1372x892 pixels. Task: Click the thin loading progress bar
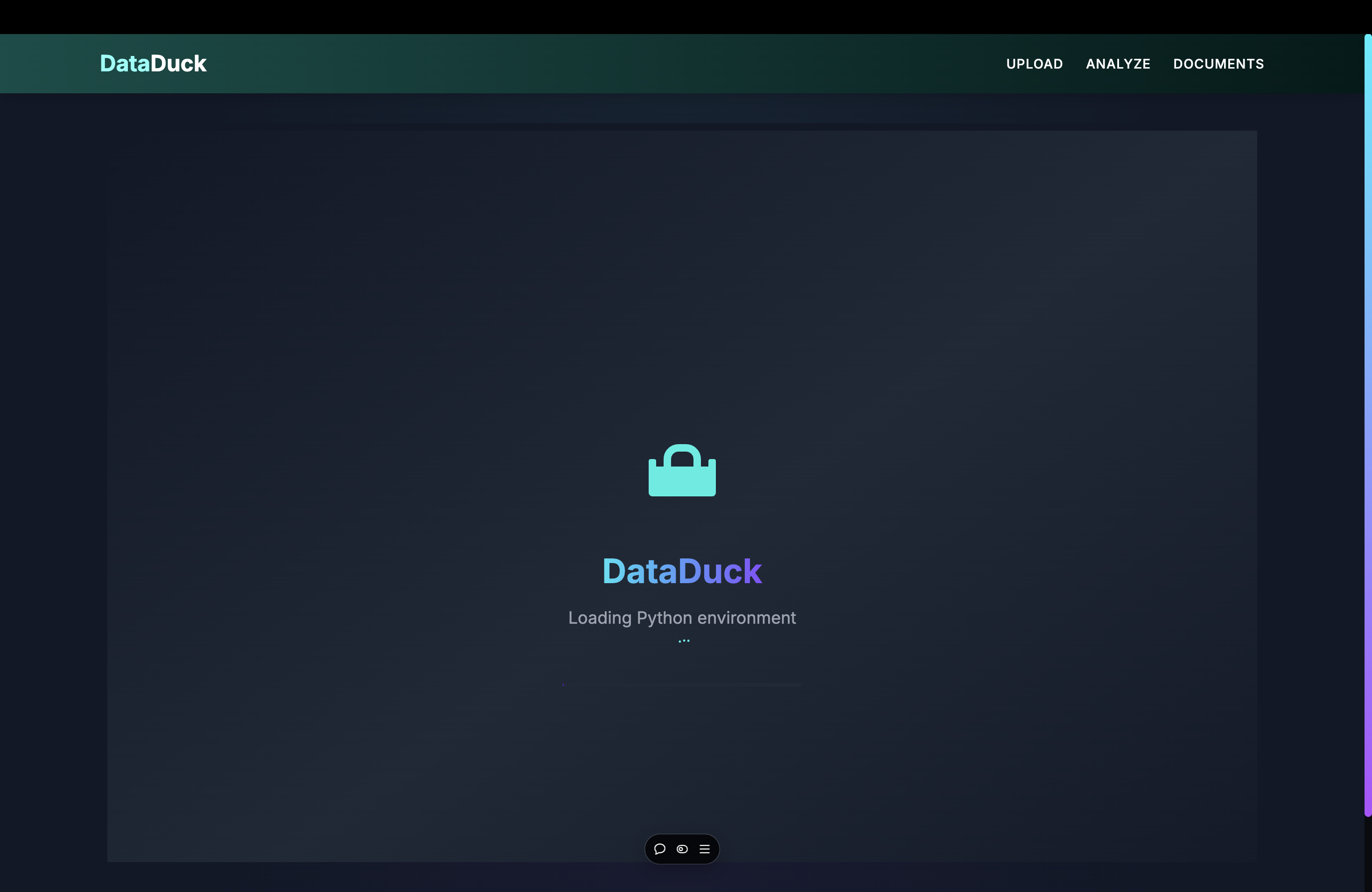pos(682,684)
